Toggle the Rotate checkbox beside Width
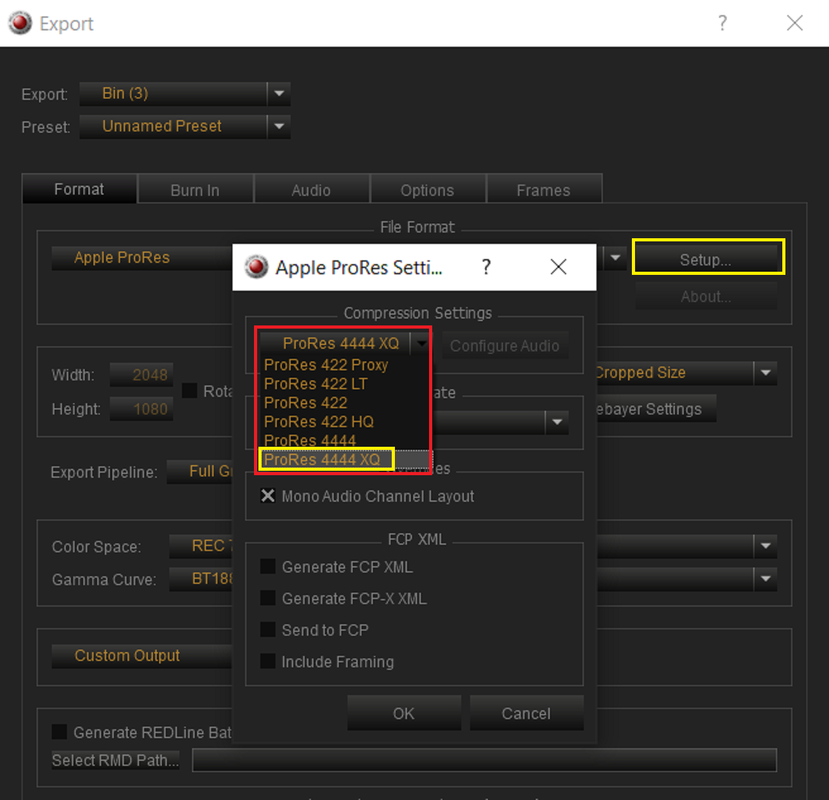 (189, 391)
